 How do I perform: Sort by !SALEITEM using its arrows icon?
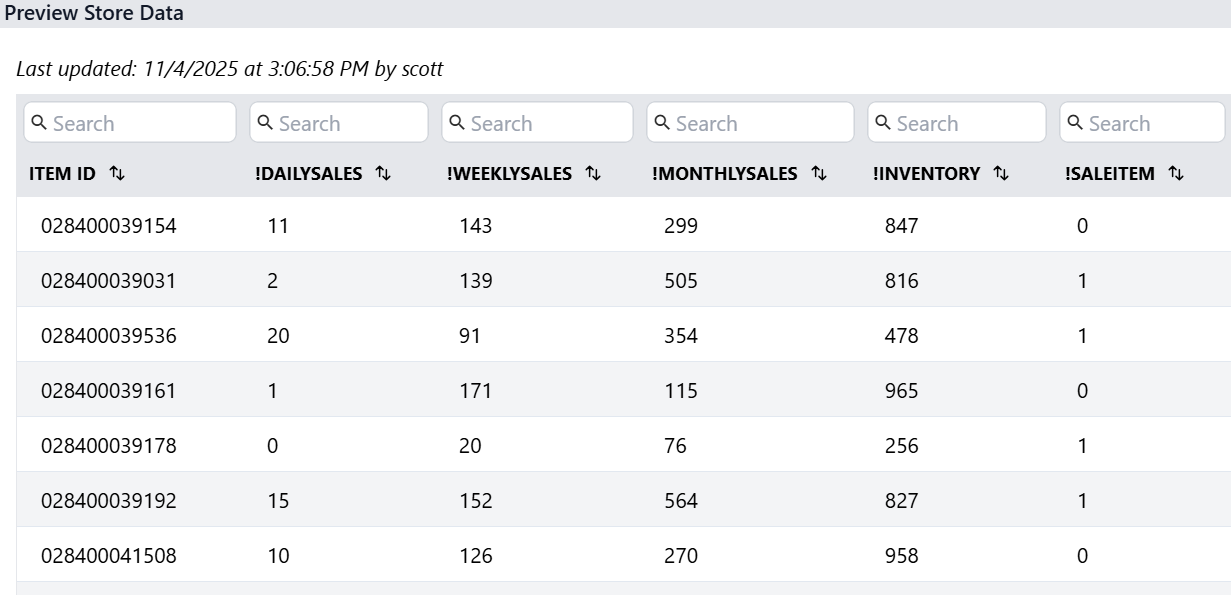[1176, 174]
